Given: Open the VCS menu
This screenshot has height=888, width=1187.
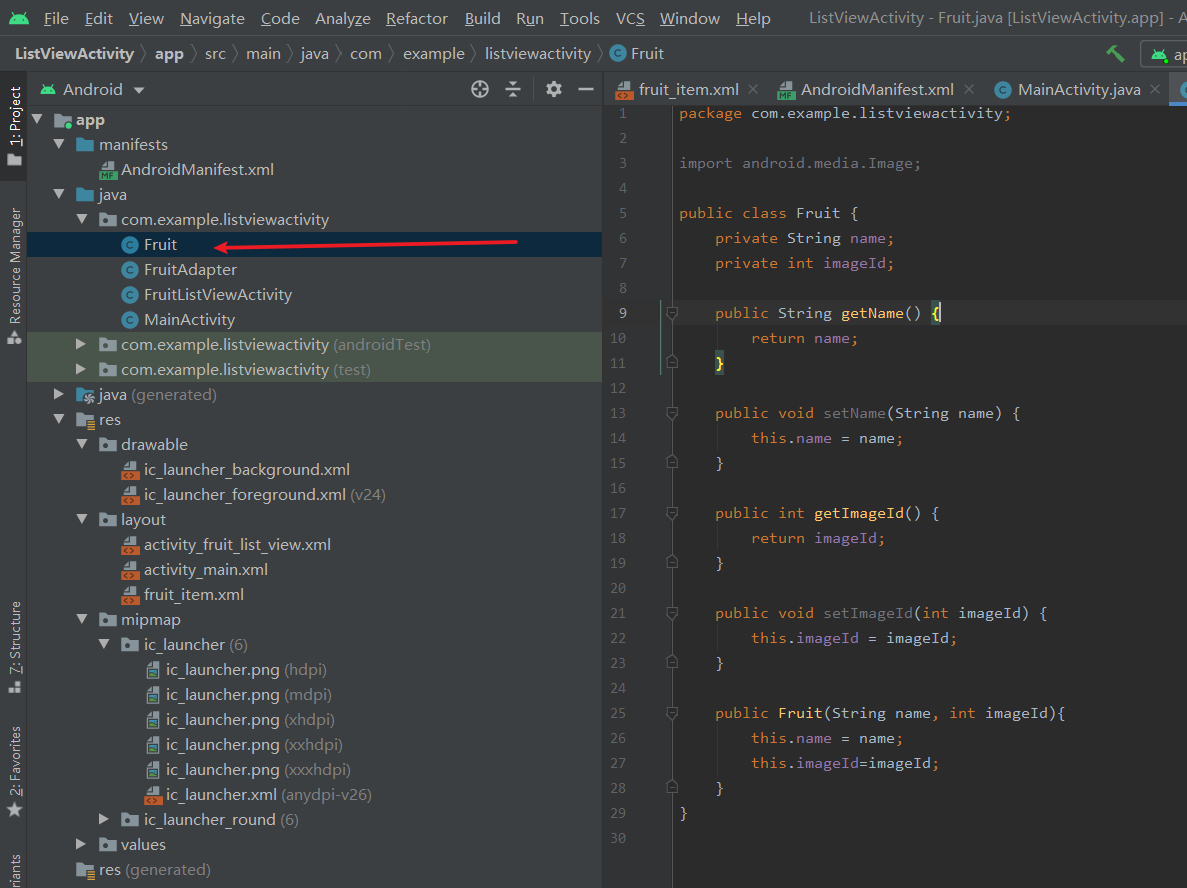Looking at the screenshot, I should point(630,18).
